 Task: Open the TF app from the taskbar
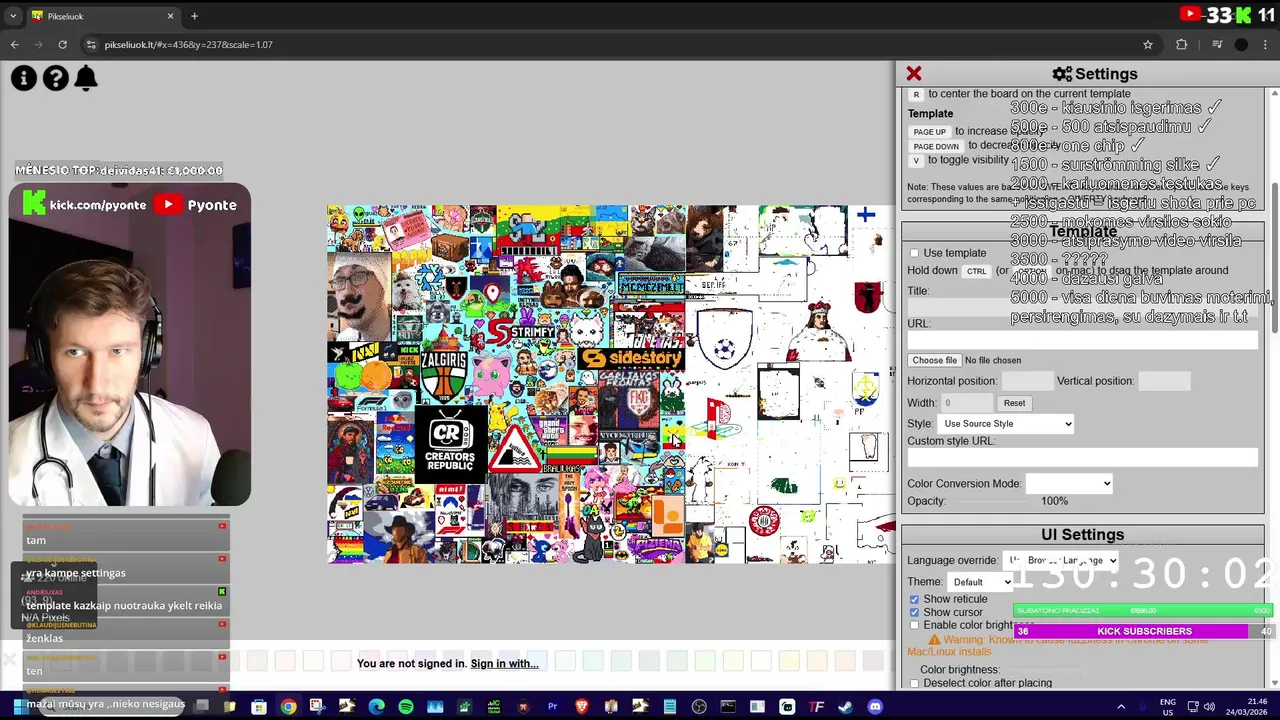[x=816, y=707]
